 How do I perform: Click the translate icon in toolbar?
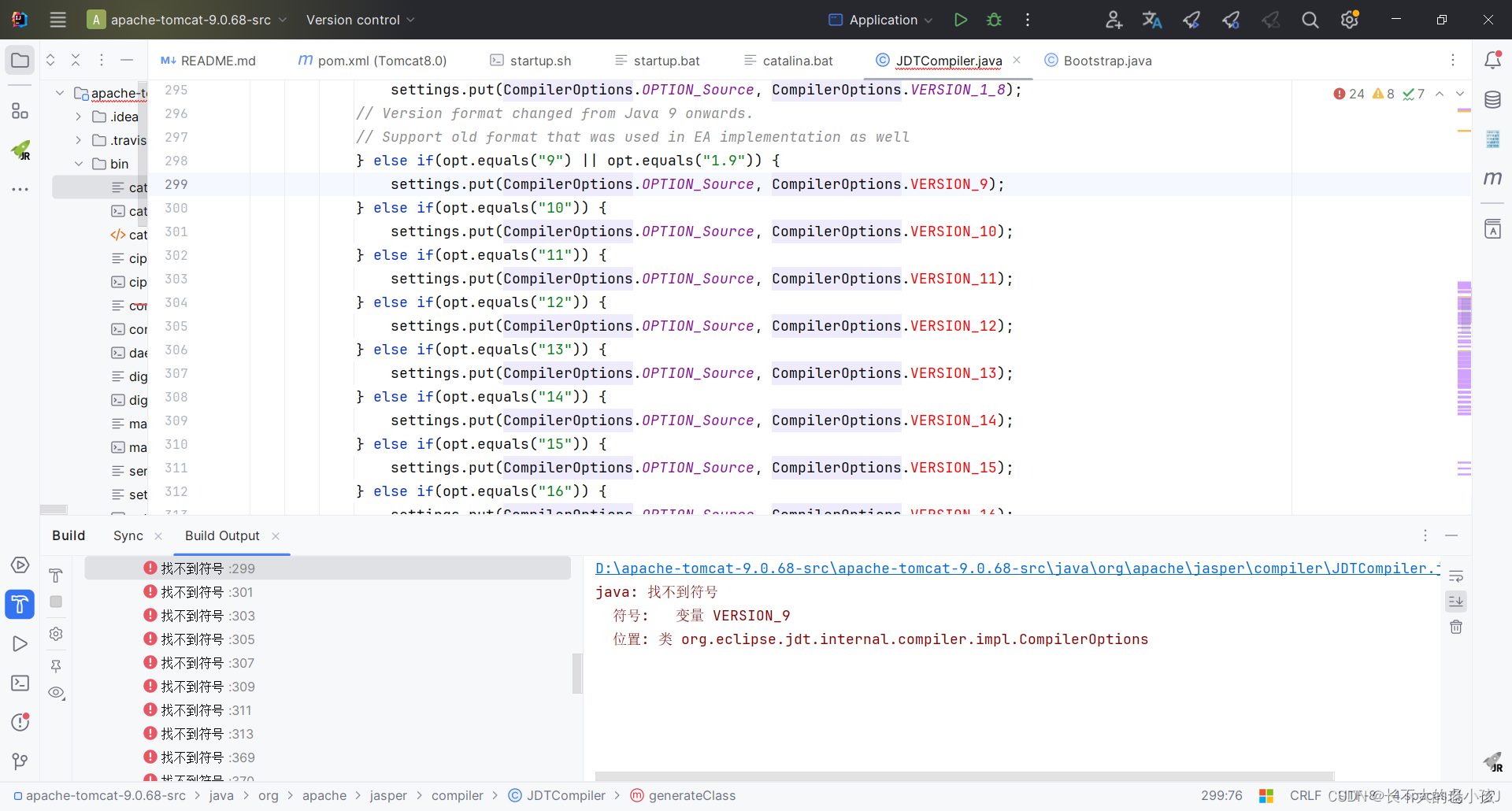pos(1152,20)
